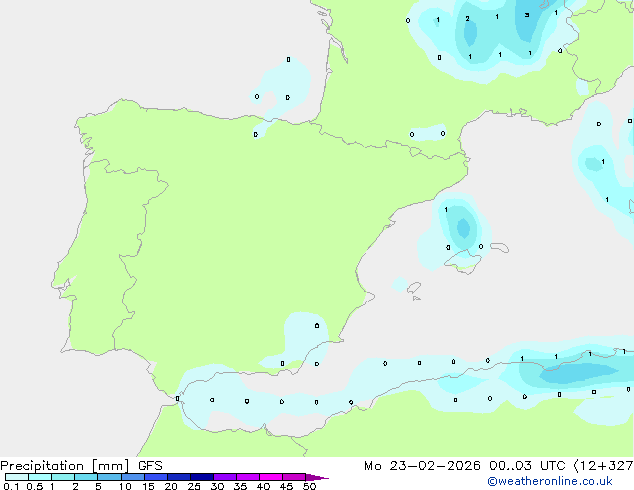The image size is (634, 490).
Task: Click the 0.5–1 mm legend color box
Action: tap(40, 477)
